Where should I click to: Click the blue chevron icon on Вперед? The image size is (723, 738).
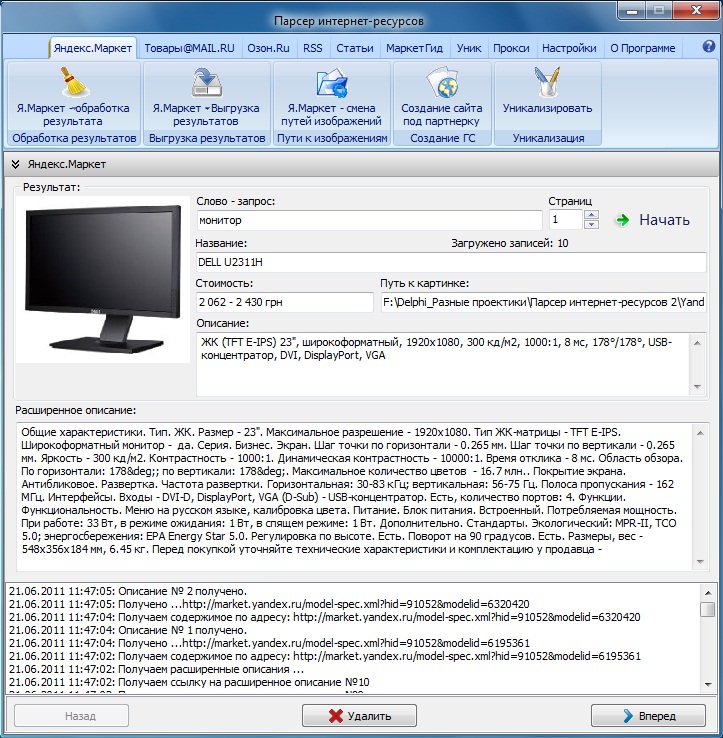(628, 716)
